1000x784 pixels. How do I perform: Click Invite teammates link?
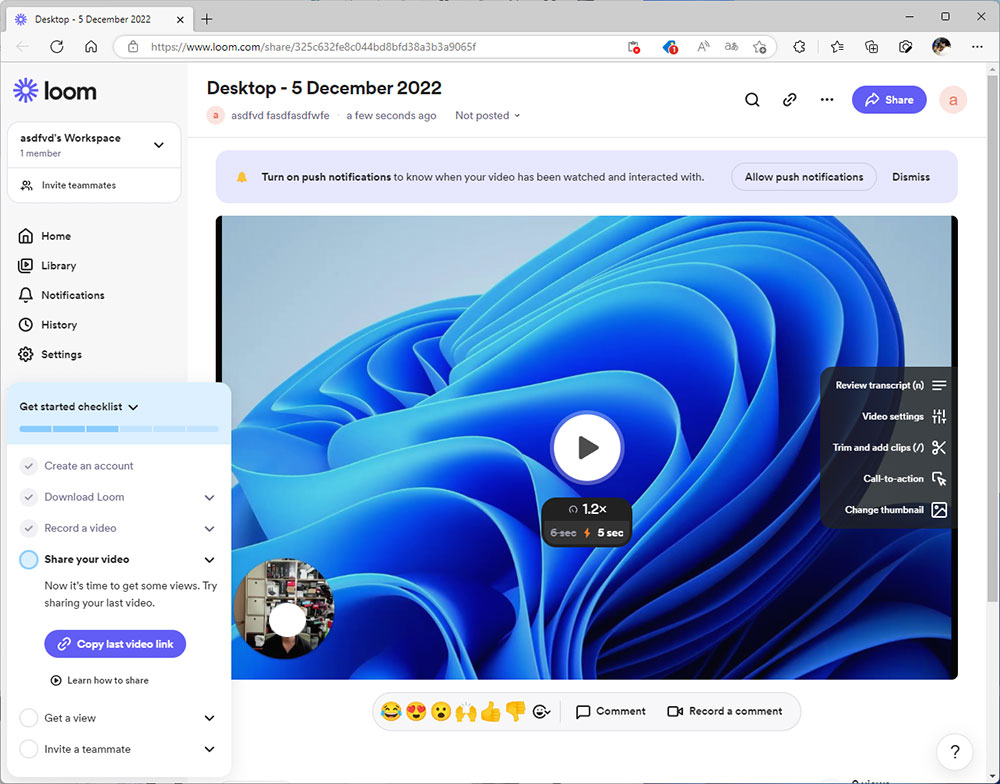[x=69, y=186]
